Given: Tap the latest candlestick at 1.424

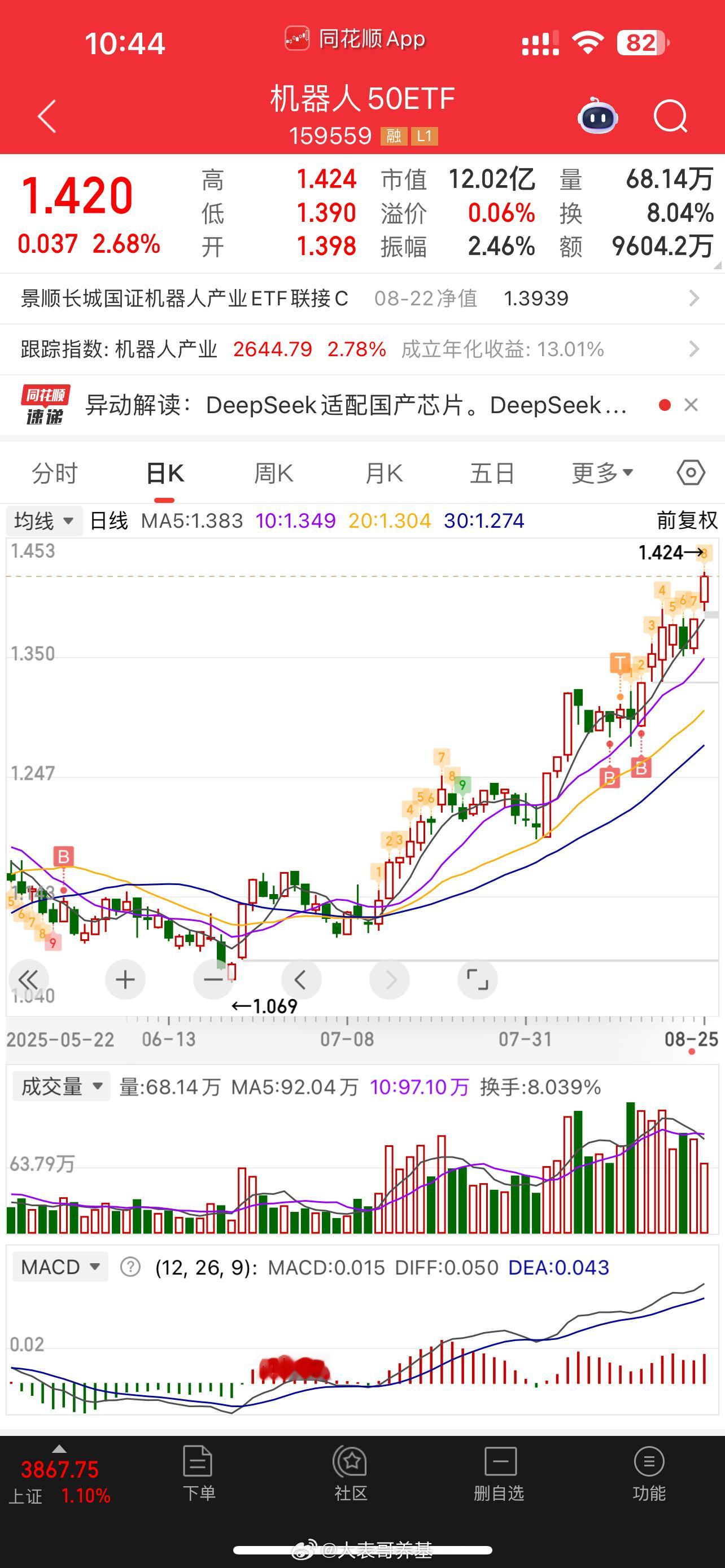Looking at the screenshot, I should pyautogui.click(x=705, y=589).
